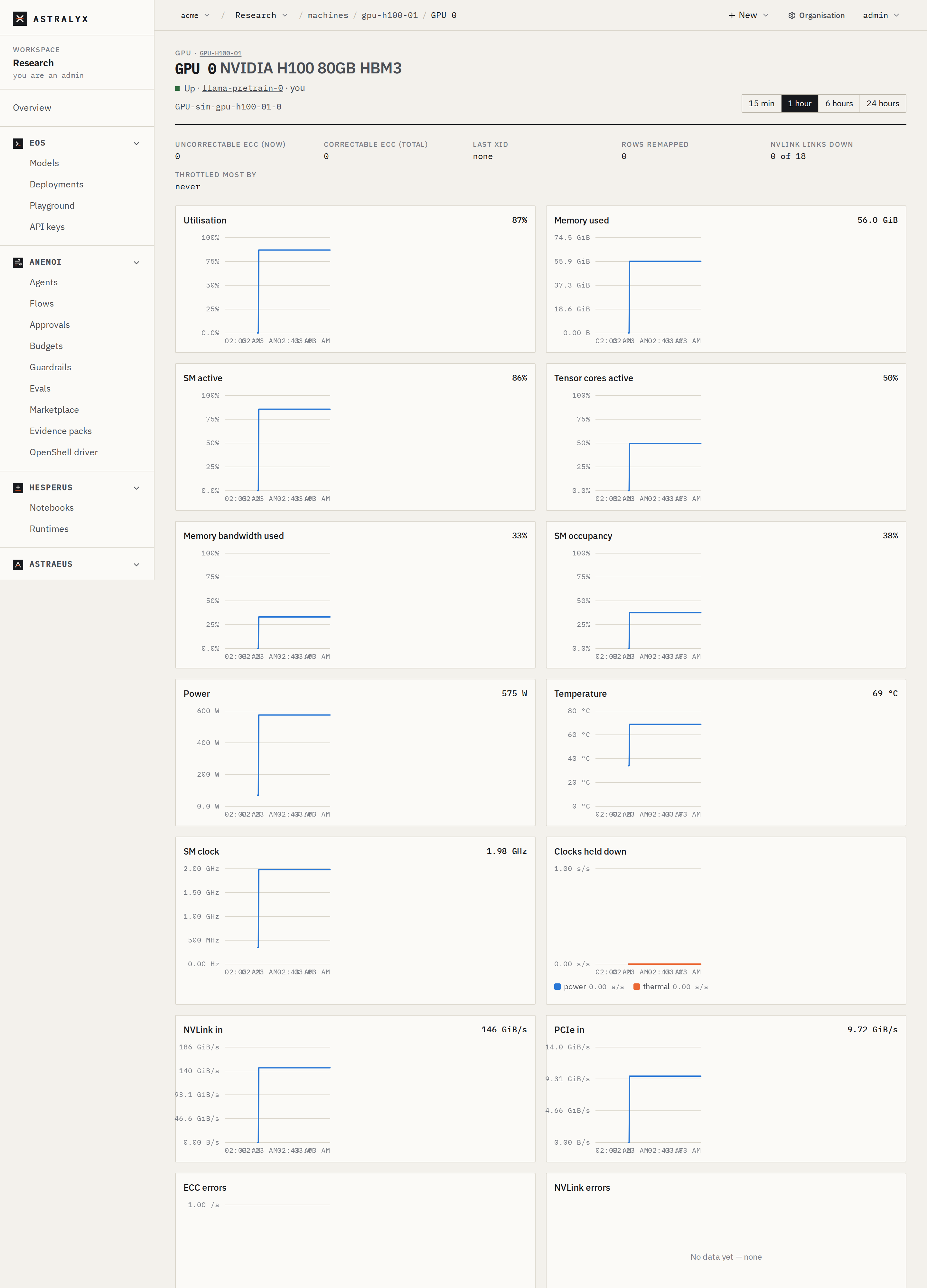Open OpenShell driver in sidebar
Image resolution: width=927 pixels, height=1288 pixels.
point(64,452)
